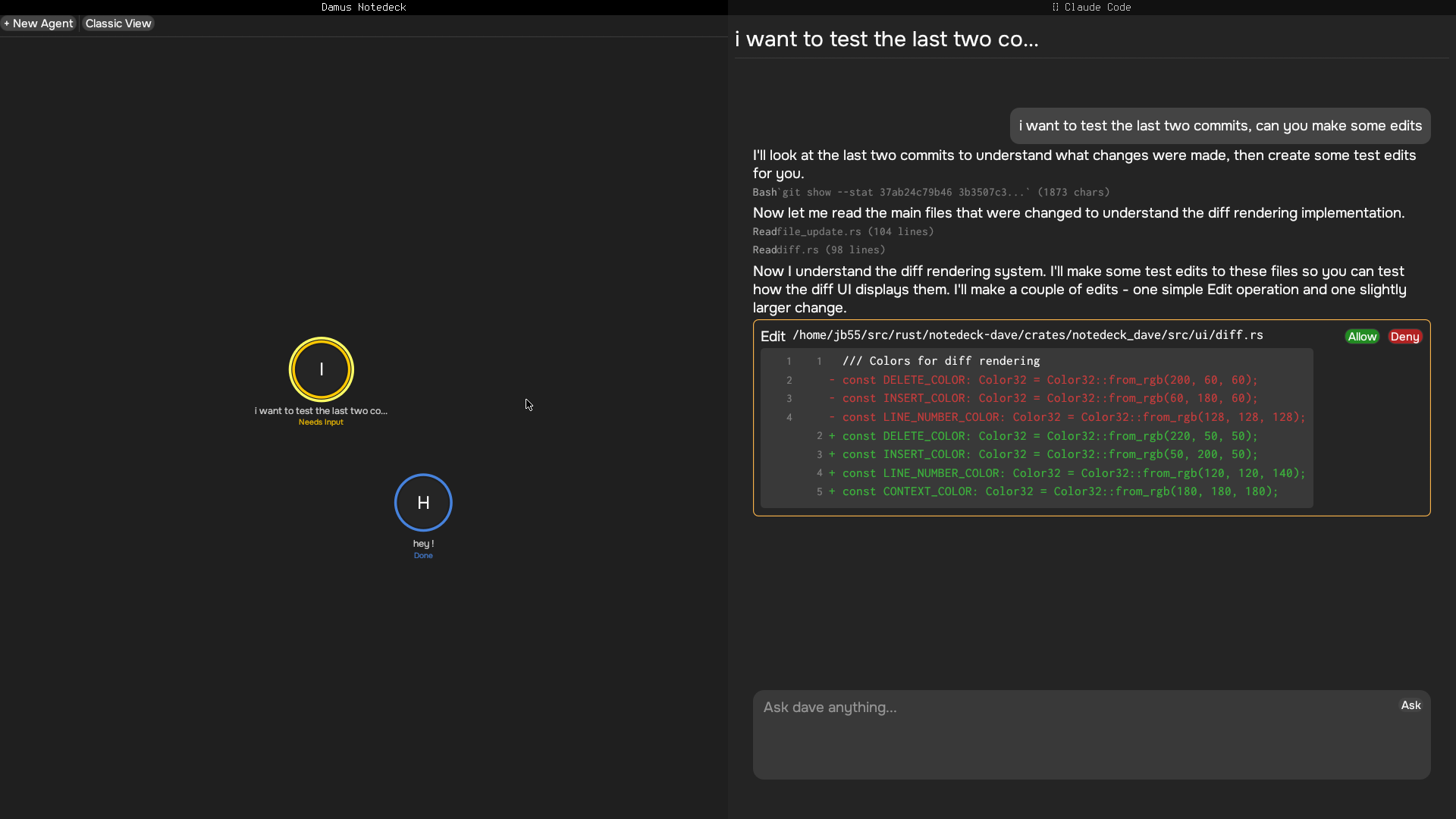Select the yellow 'I' agent circle
Viewport: 1456px width, 819px height.
(x=321, y=369)
